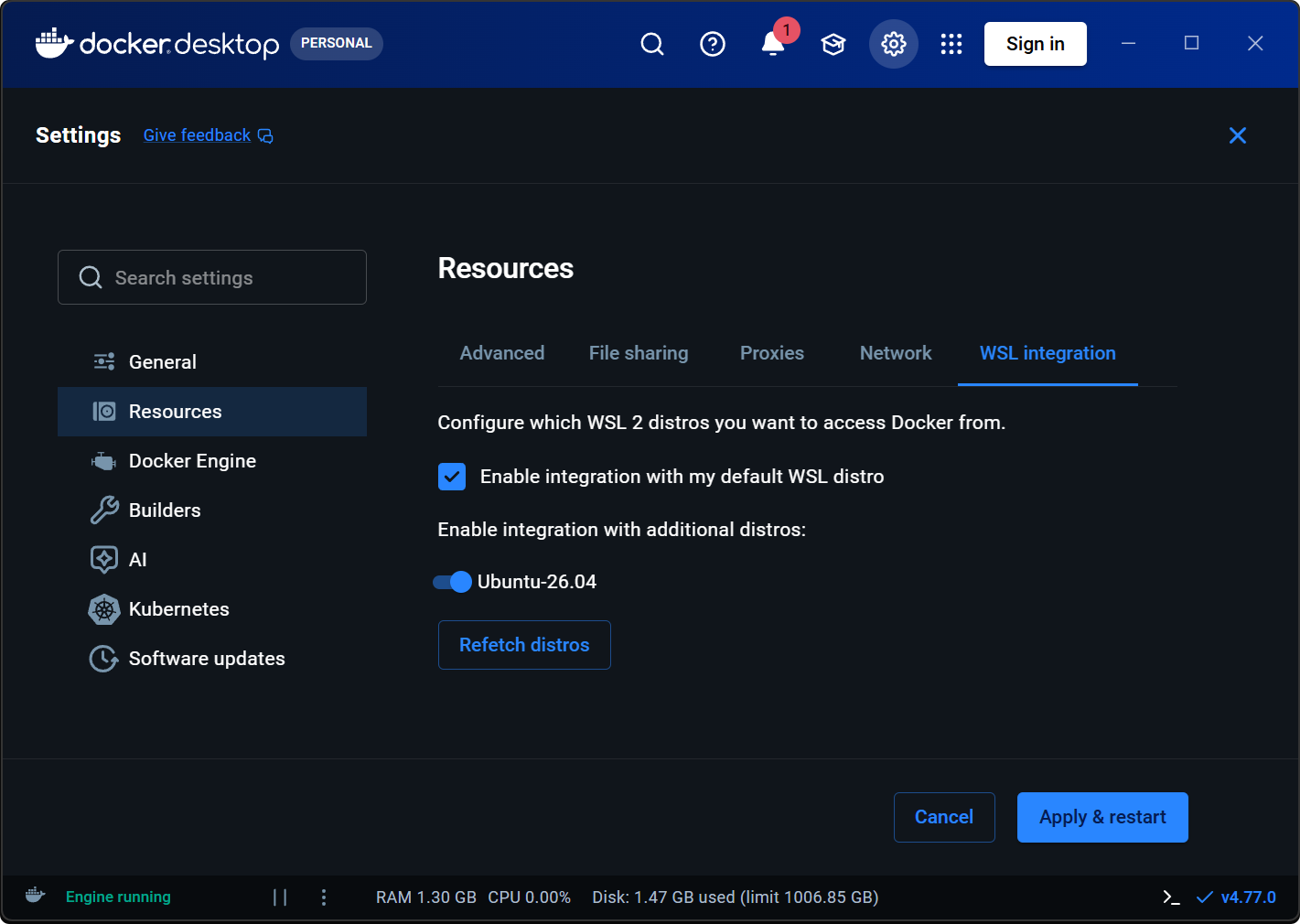Click the v4.77.0 version indicator
This screenshot has height=924, width=1300.
1236,897
